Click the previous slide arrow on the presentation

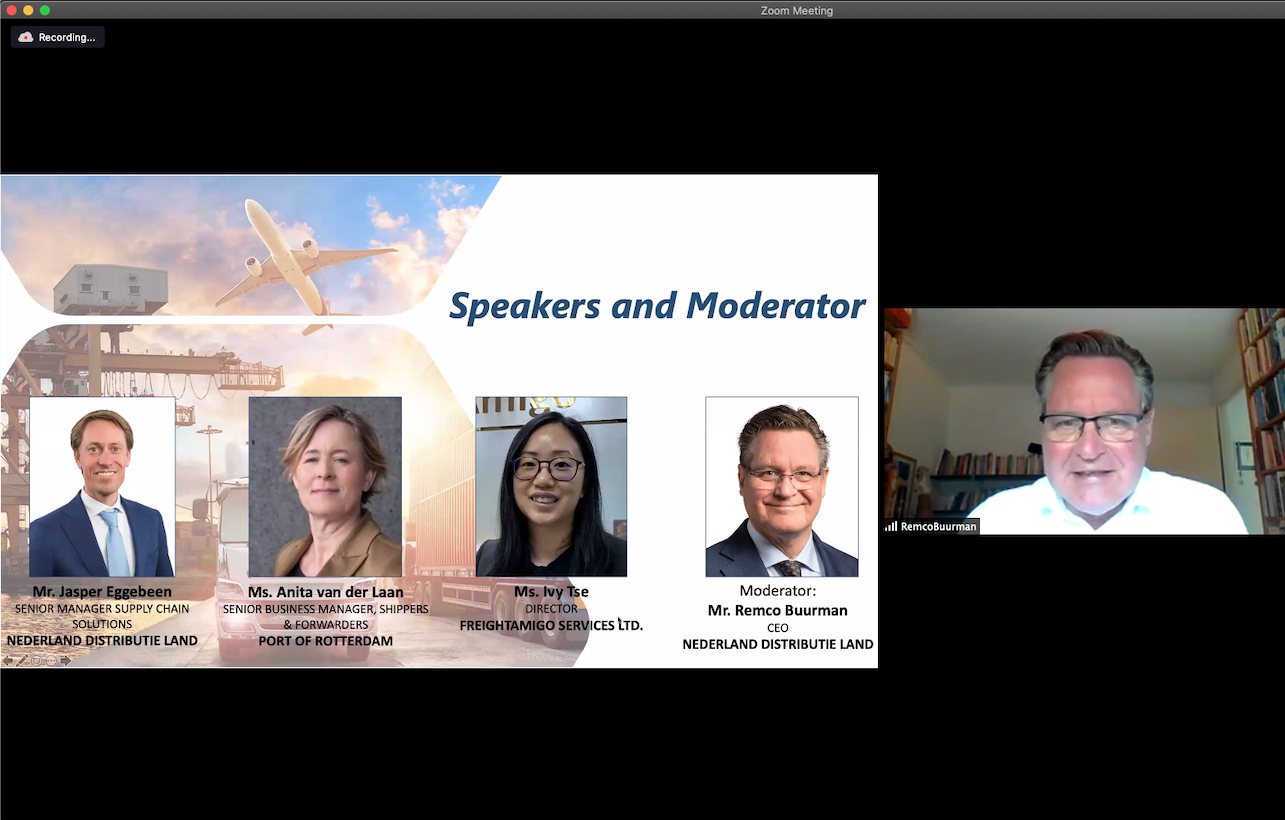8,660
